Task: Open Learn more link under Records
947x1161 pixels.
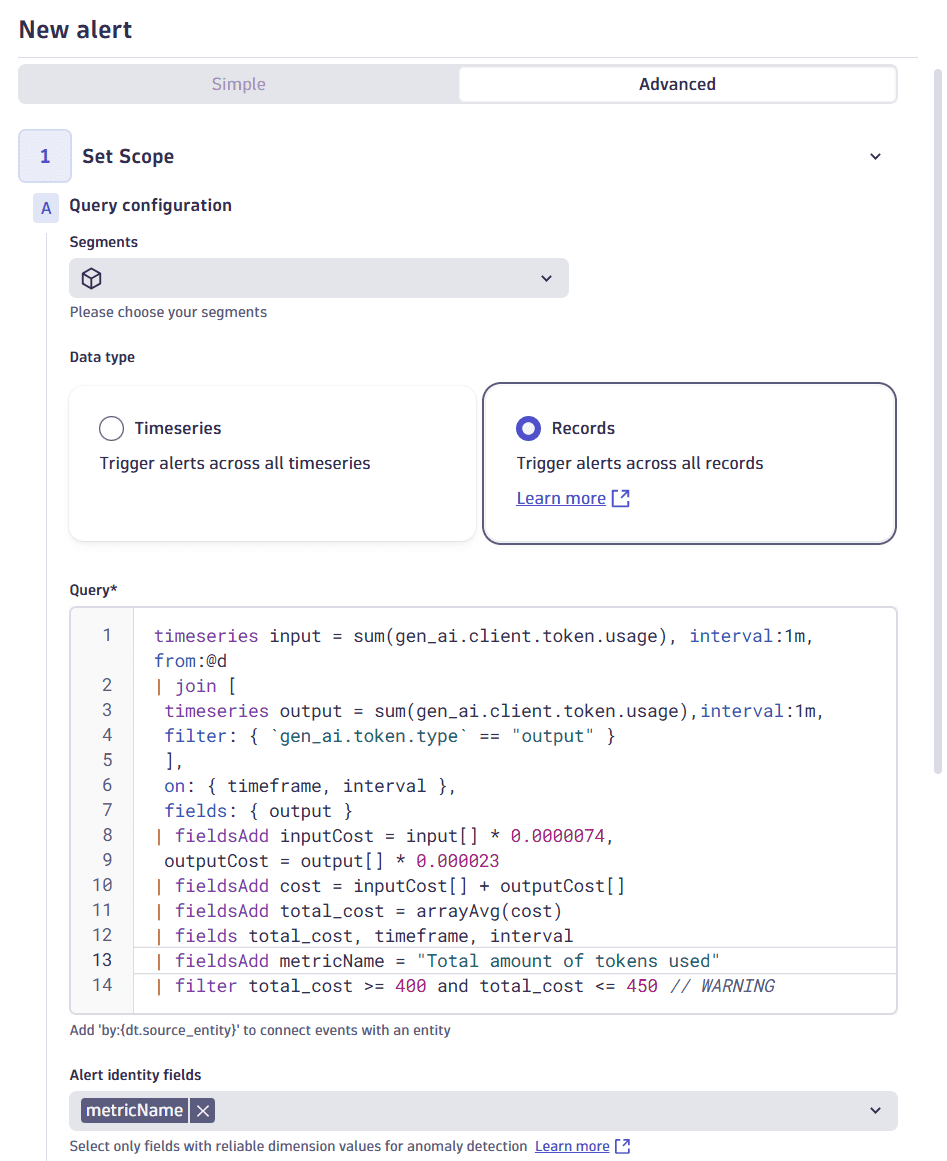Action: tap(560, 498)
